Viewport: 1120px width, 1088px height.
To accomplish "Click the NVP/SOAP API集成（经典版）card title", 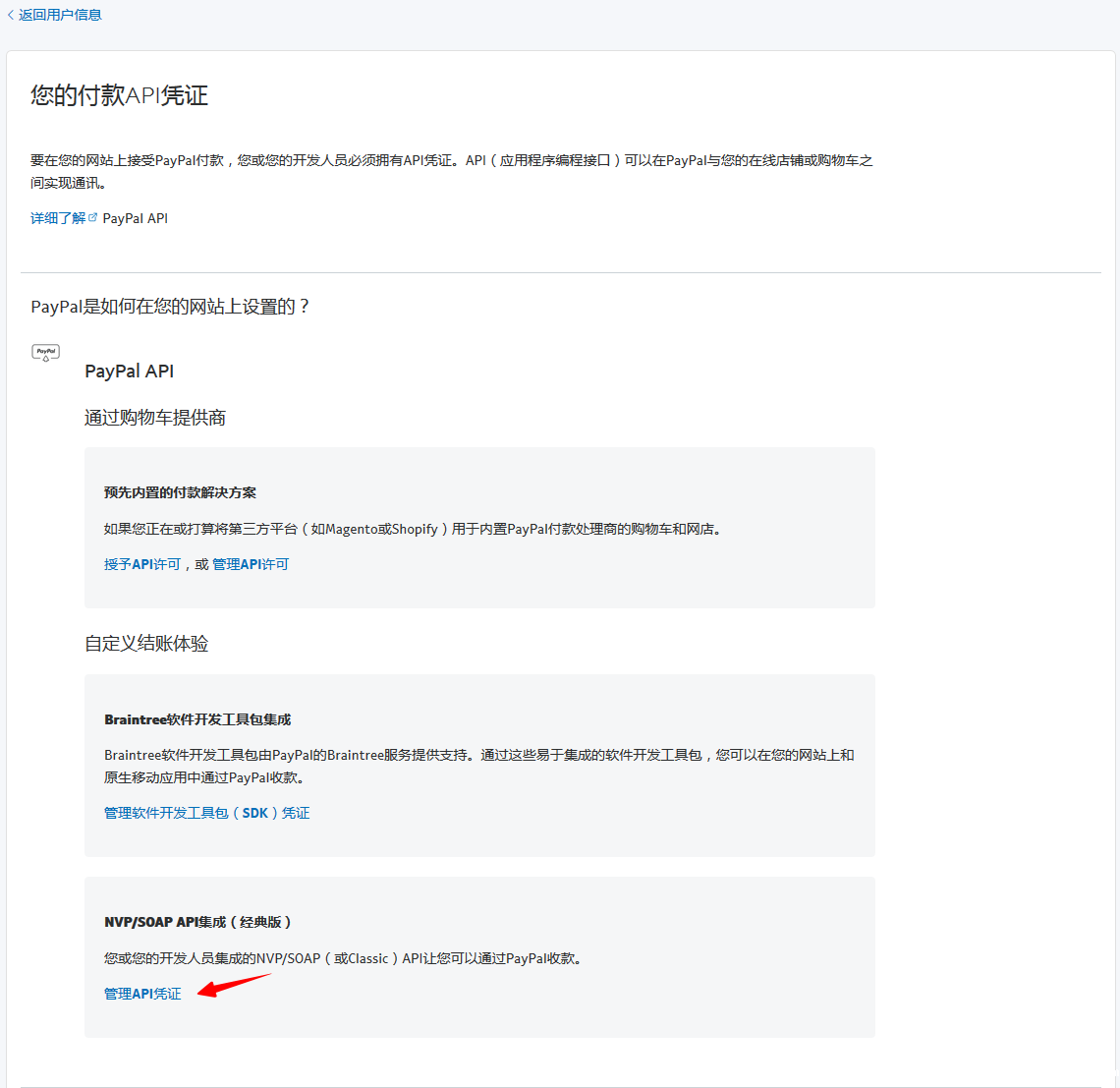I will tap(197, 922).
